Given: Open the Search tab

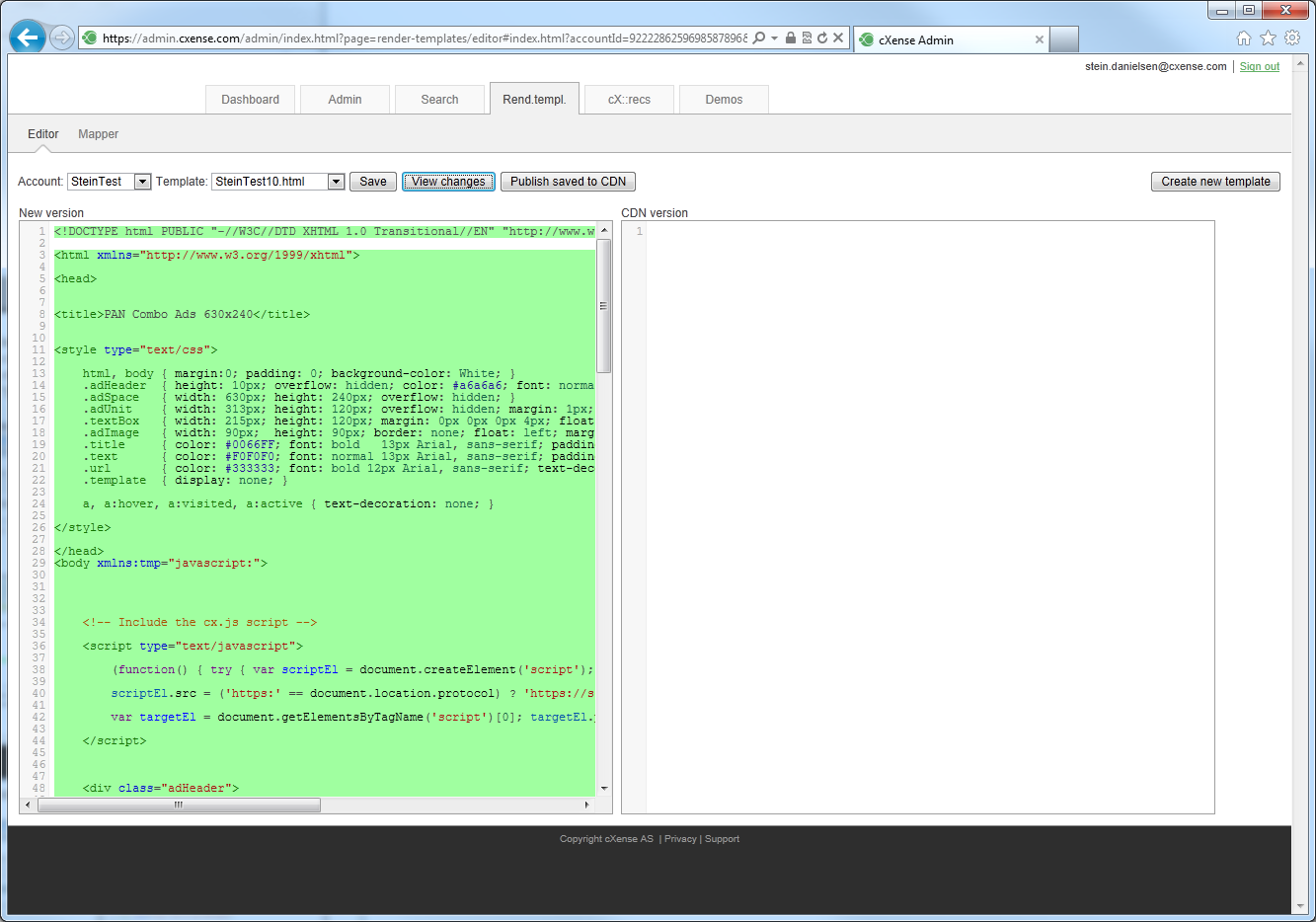Looking at the screenshot, I should click(x=439, y=100).
